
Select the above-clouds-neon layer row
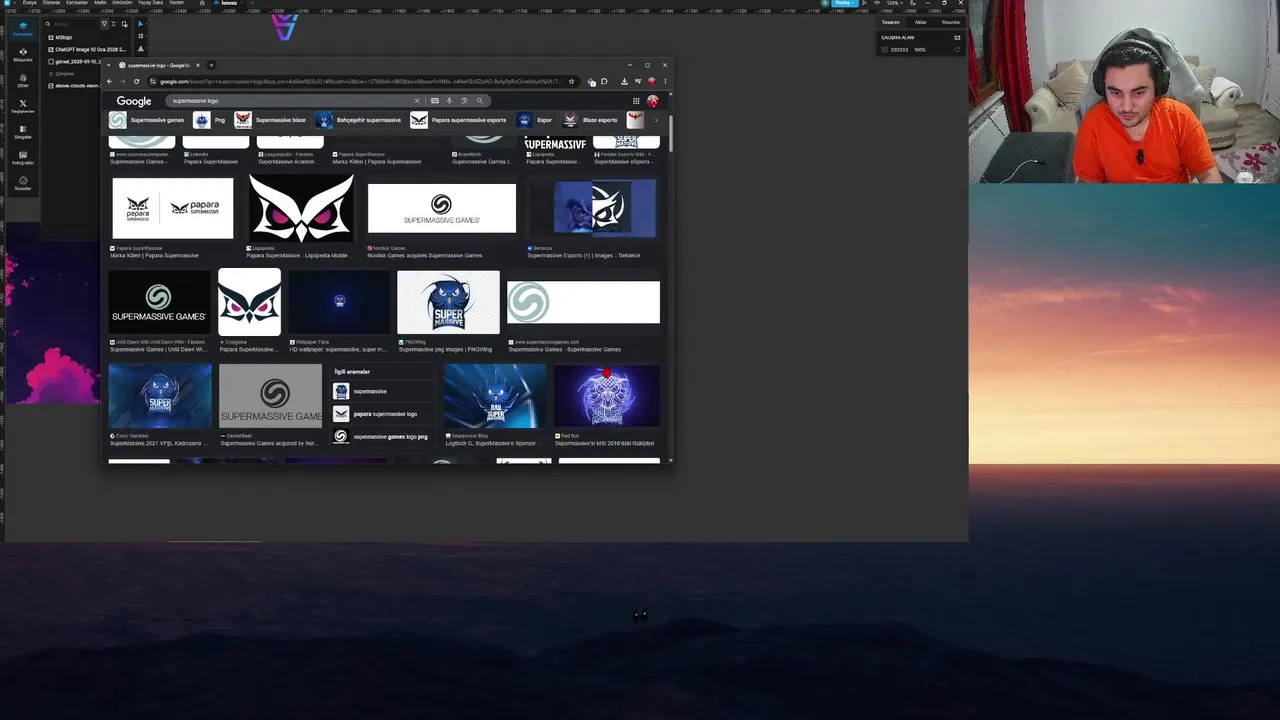click(75, 86)
